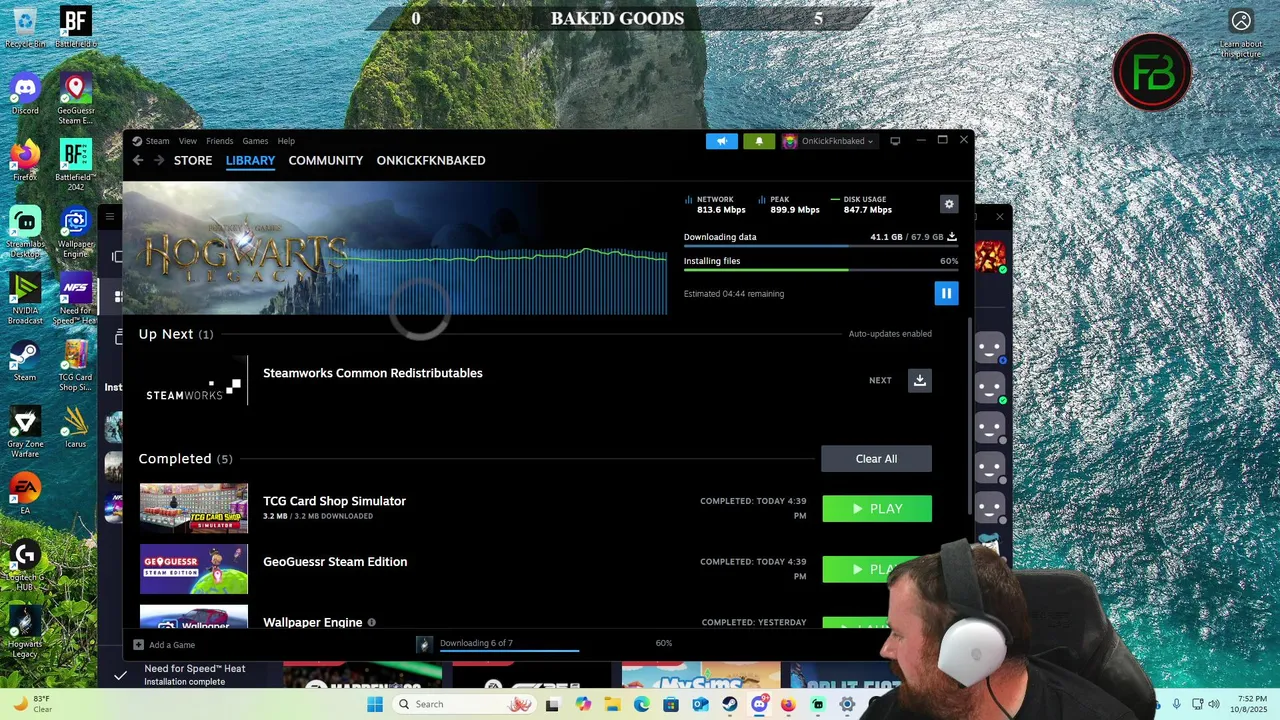The width and height of the screenshot is (1280, 720).
Task: Click the Windows Start button
Action: (x=375, y=704)
